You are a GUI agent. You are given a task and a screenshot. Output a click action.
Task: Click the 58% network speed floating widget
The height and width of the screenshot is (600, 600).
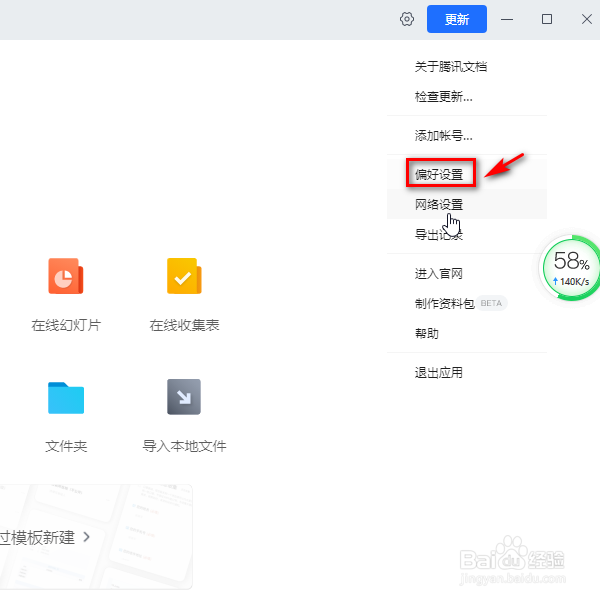click(x=570, y=268)
